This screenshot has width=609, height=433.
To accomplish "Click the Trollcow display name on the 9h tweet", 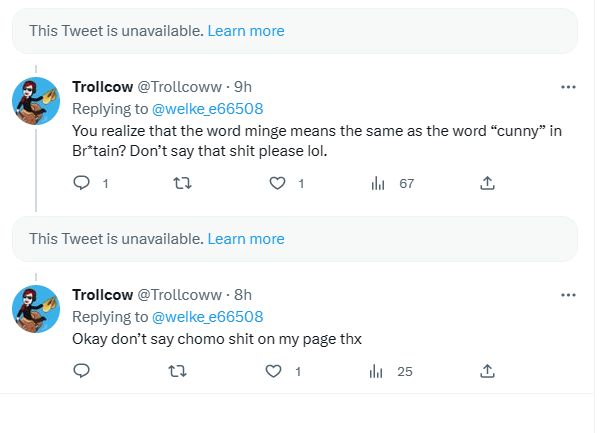I will coord(102,87).
